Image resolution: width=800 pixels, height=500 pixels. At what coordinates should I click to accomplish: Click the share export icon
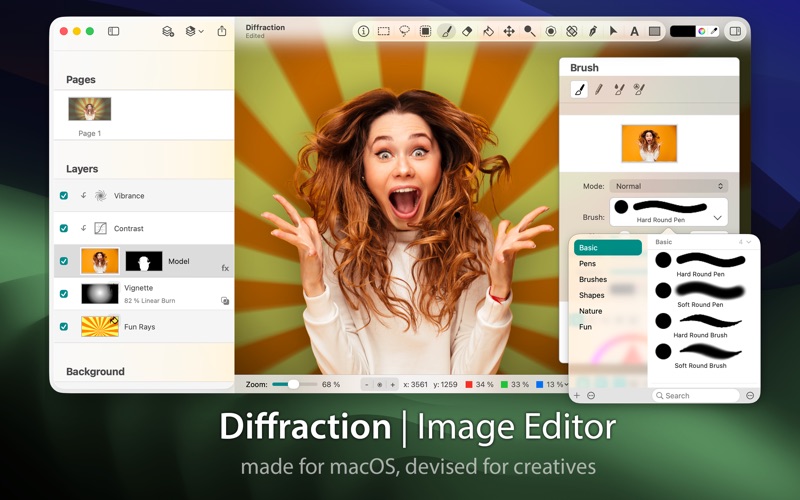click(222, 31)
